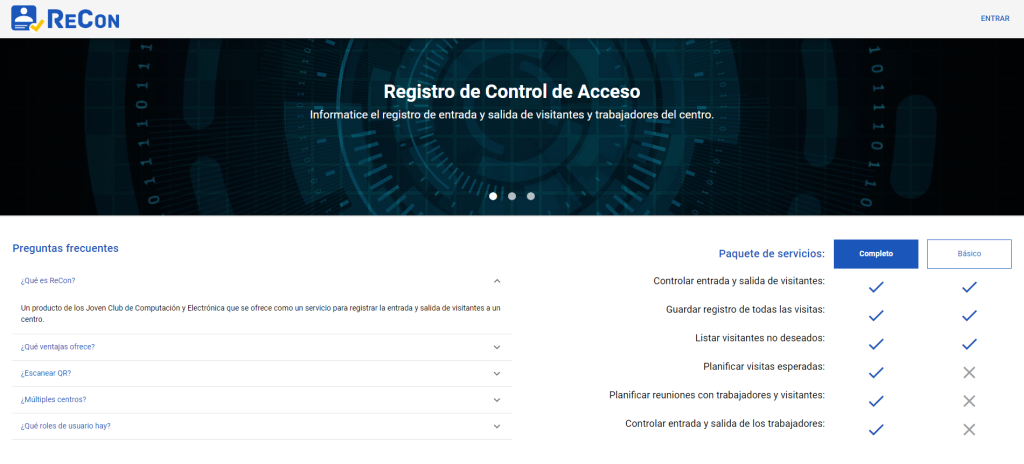Viewport: 1024px width, 464px height.
Task: Expand '¿Qué ventajas ofrece?' chevron
Action: [497, 347]
